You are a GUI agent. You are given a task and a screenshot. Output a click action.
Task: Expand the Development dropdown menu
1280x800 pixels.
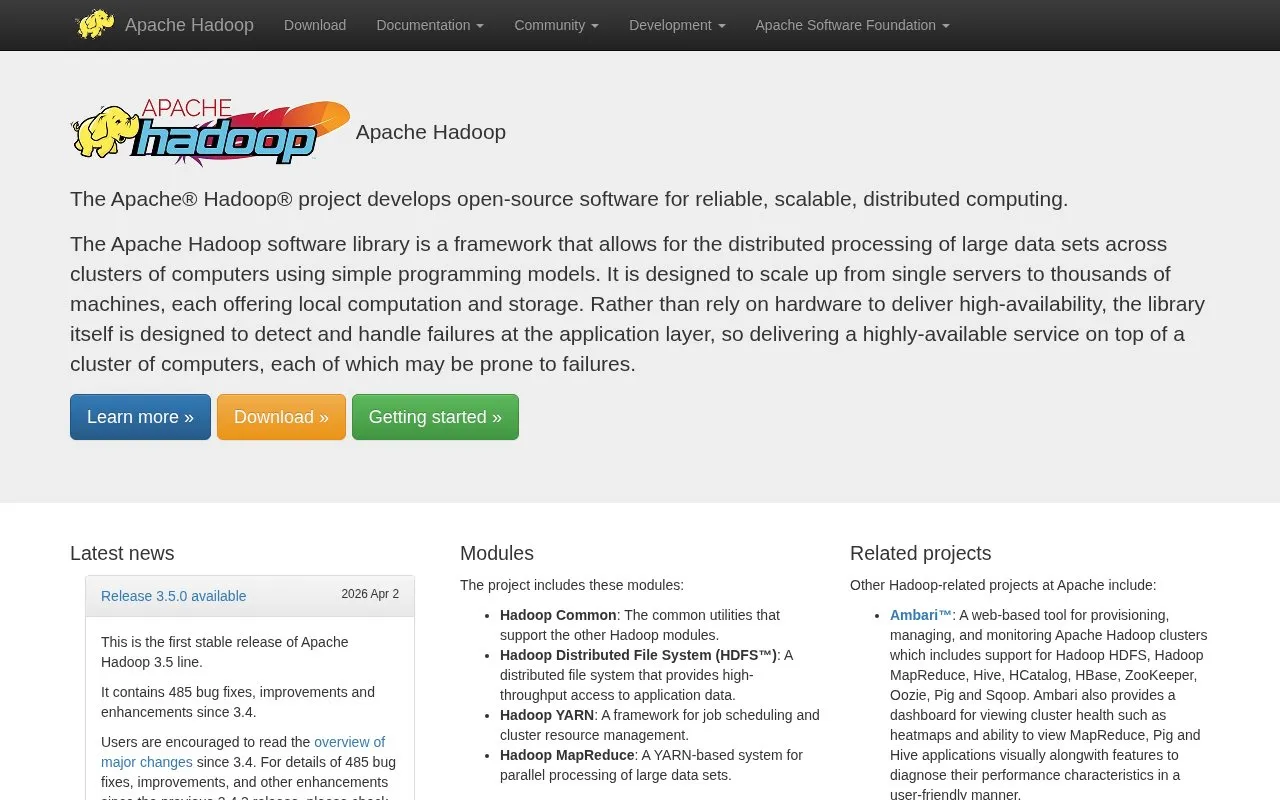tap(677, 25)
